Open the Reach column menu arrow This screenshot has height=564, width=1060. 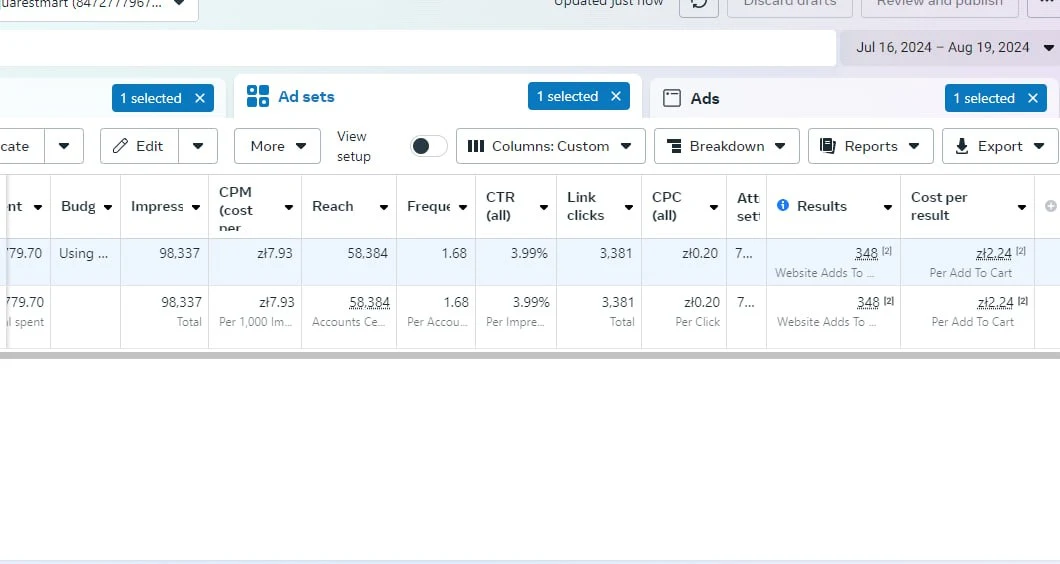pyautogui.click(x=383, y=207)
